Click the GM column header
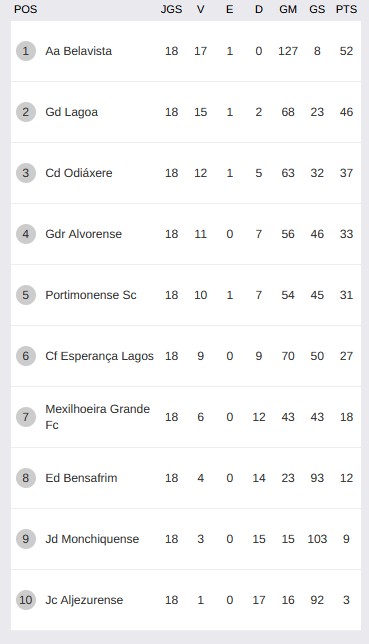Screen dimensions: 369x644 click(x=288, y=9)
